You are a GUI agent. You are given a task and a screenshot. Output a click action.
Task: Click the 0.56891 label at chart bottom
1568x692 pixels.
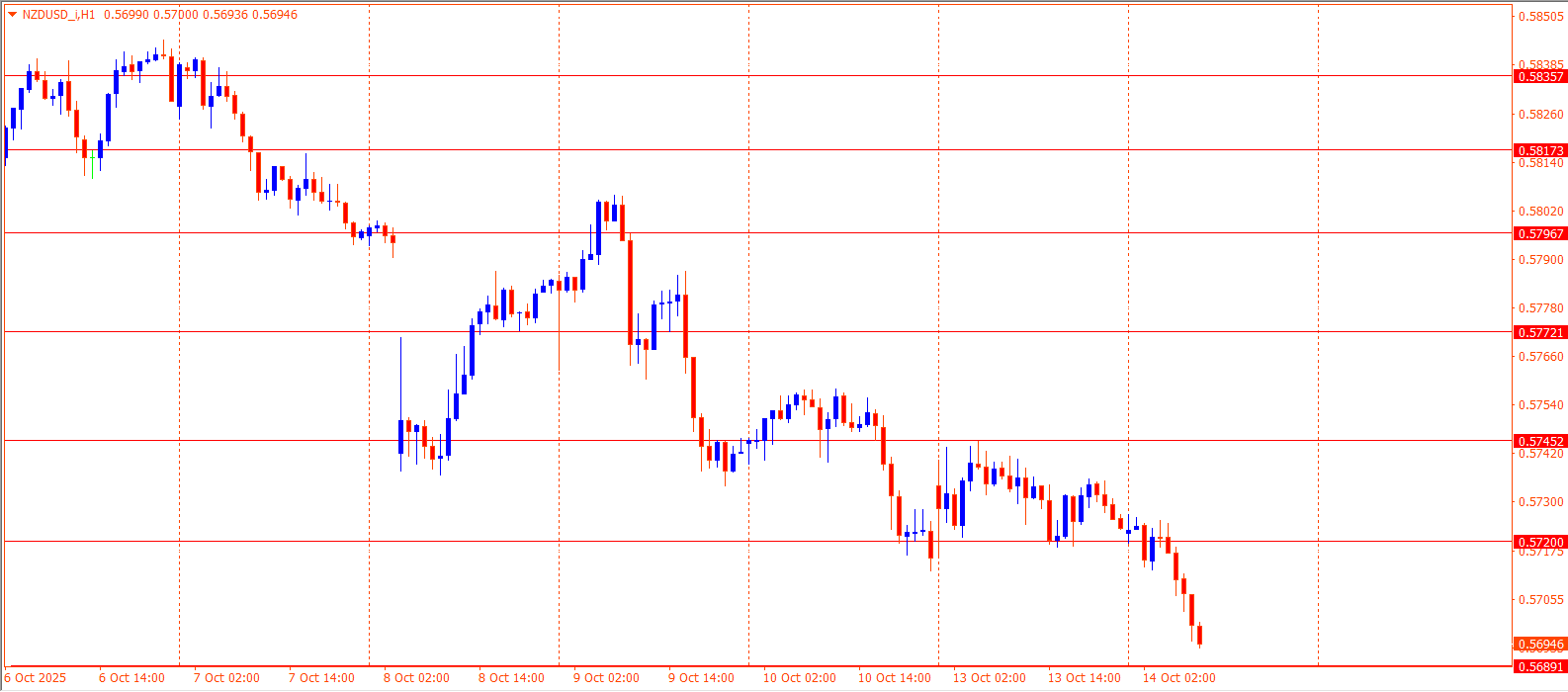(1540, 666)
